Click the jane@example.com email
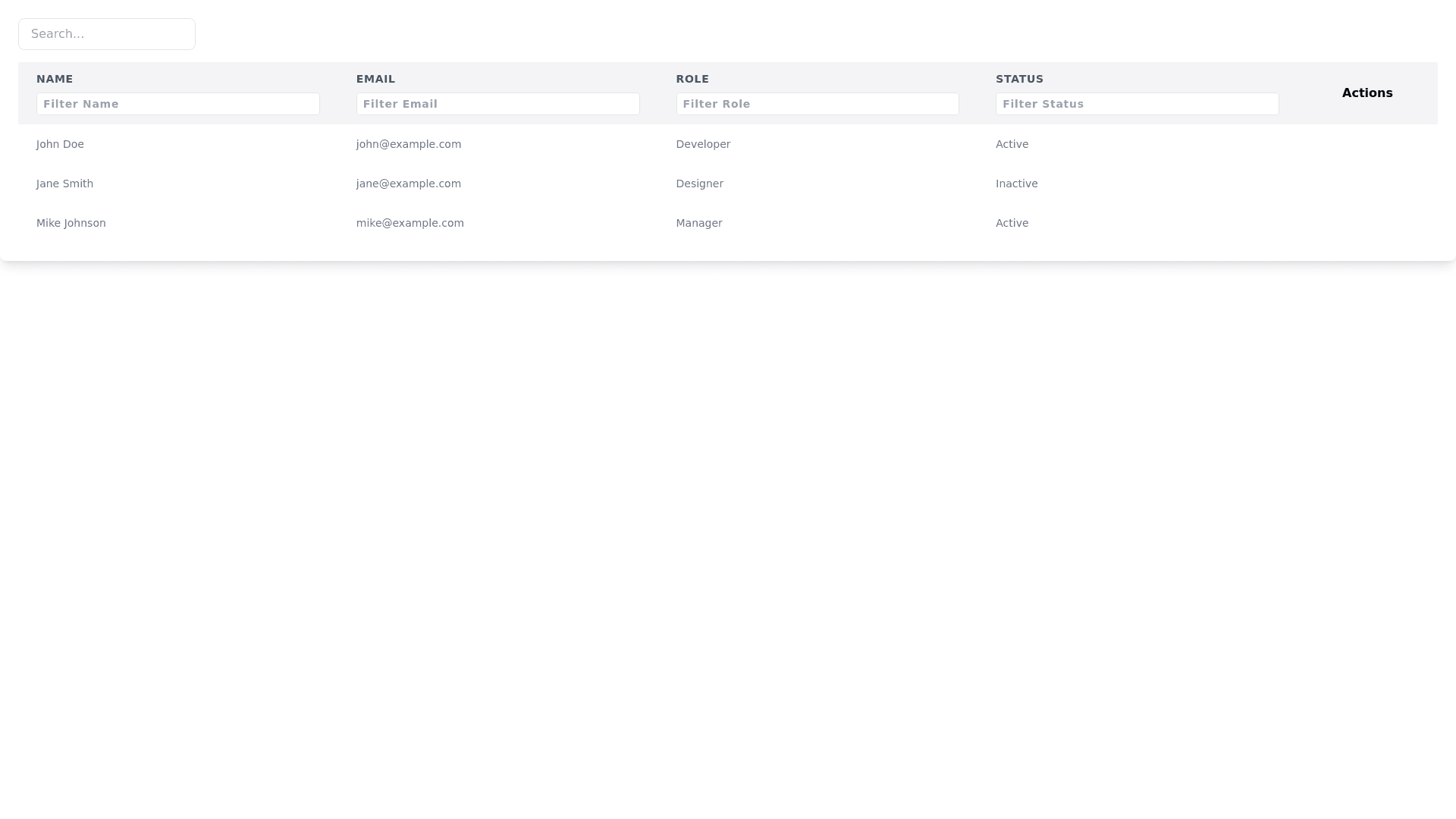 tap(409, 184)
